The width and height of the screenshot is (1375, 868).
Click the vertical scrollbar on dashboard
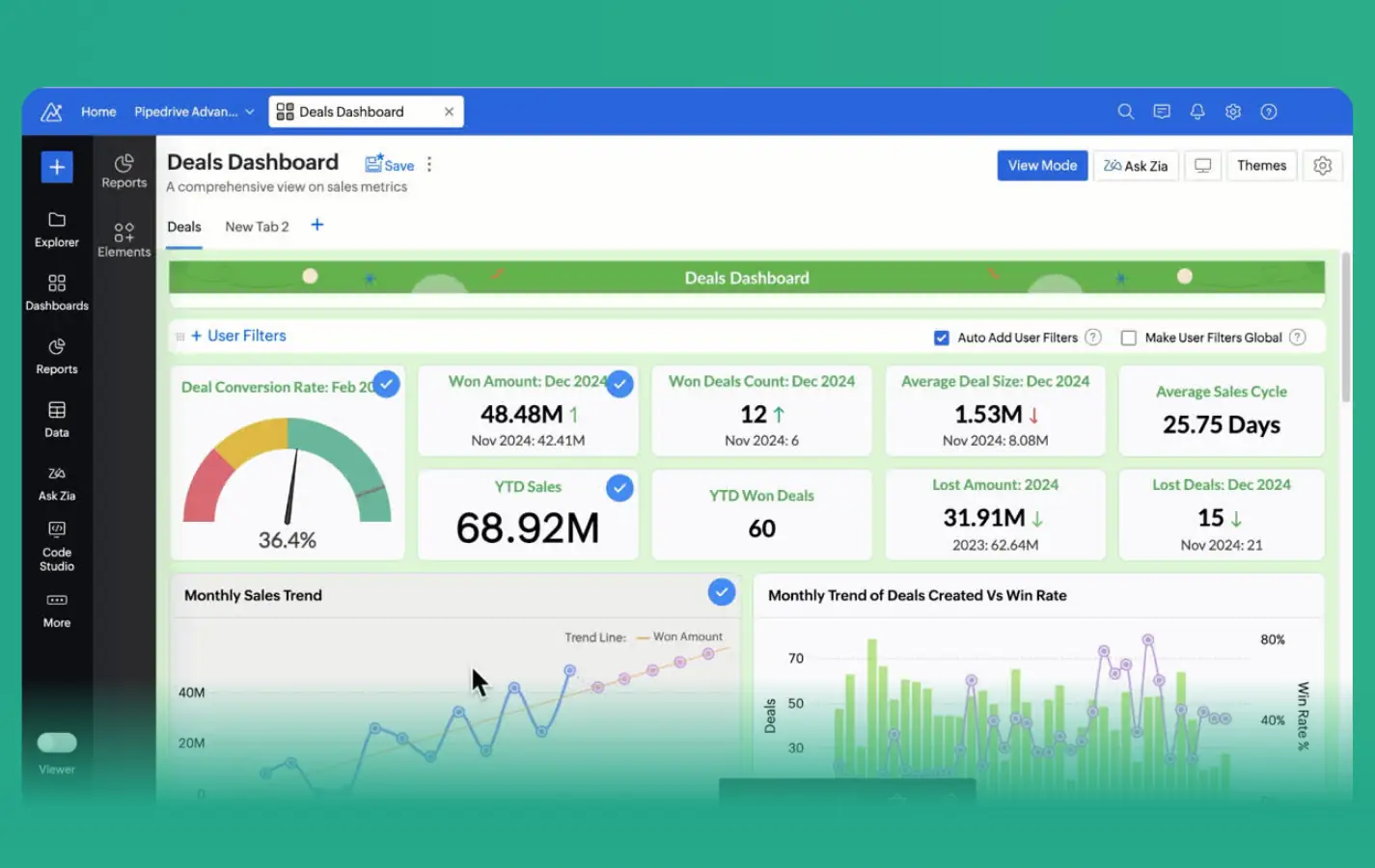[1345, 328]
